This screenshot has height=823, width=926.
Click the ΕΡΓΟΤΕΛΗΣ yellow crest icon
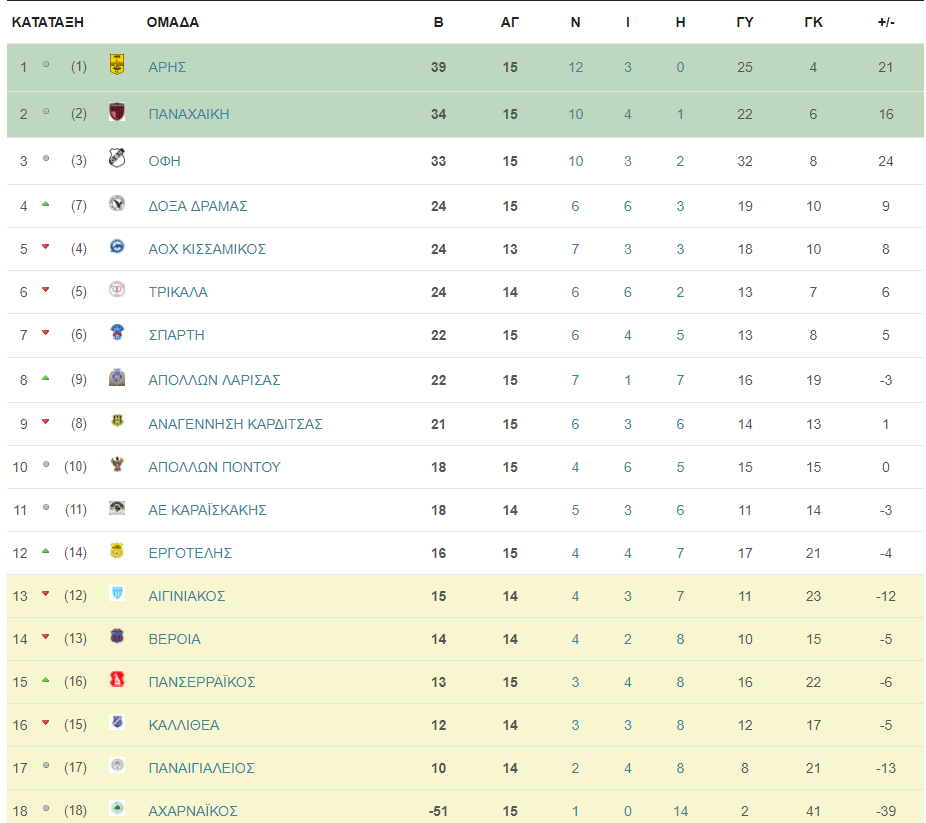click(x=117, y=550)
